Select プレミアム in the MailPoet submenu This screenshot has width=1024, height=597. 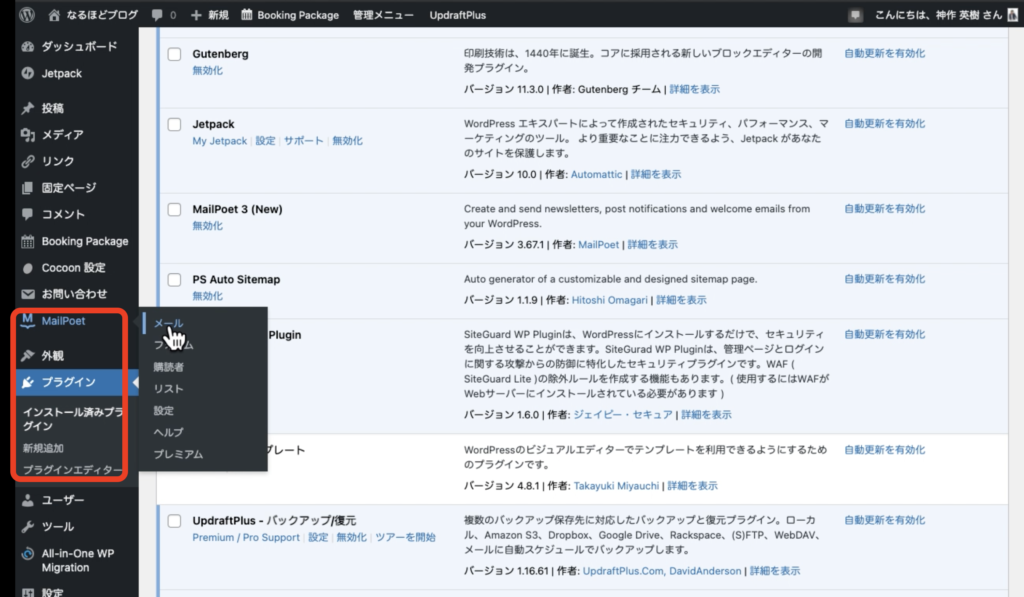pyautogui.click(x=178, y=454)
